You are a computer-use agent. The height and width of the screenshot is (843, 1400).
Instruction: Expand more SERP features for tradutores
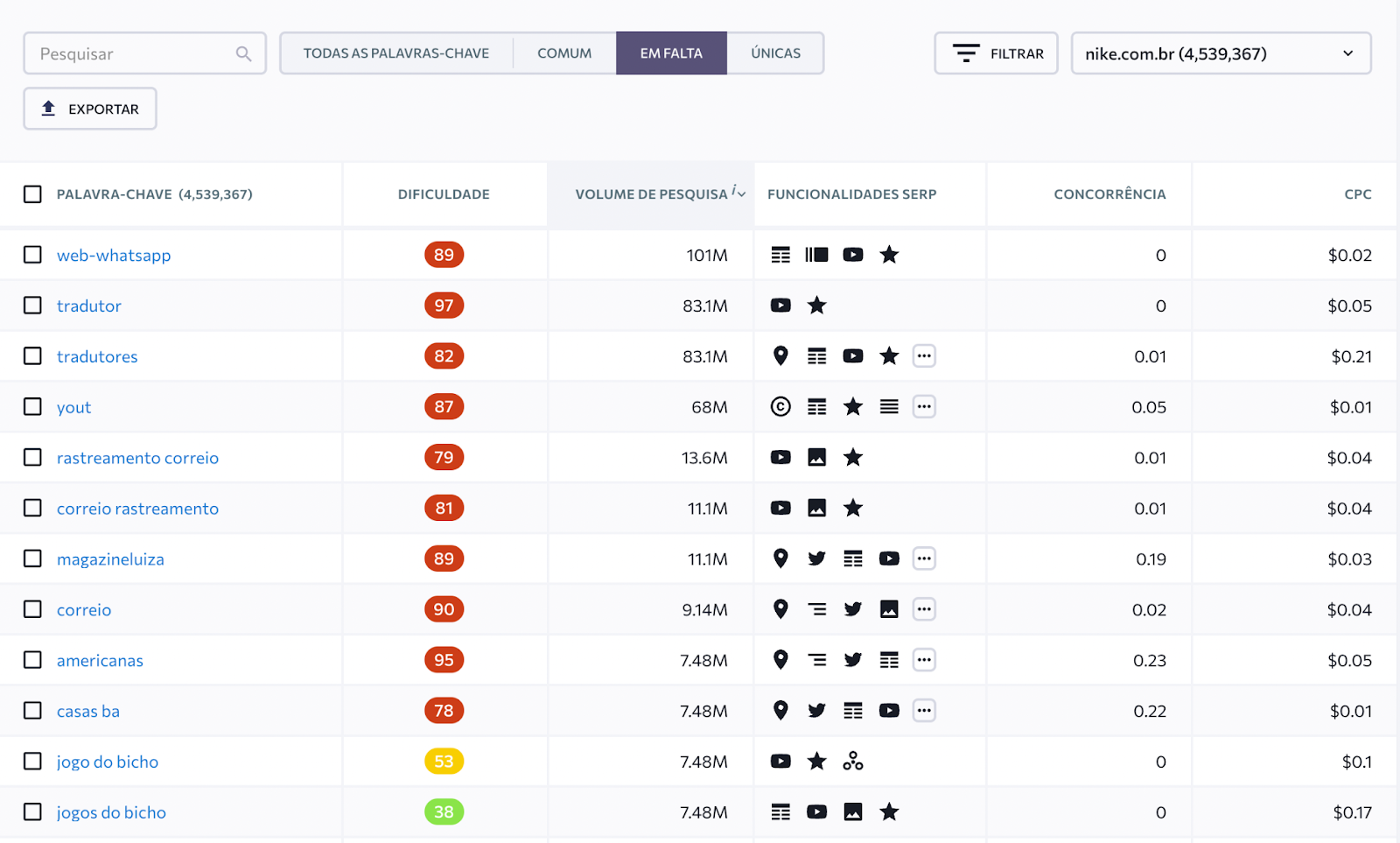(x=924, y=356)
